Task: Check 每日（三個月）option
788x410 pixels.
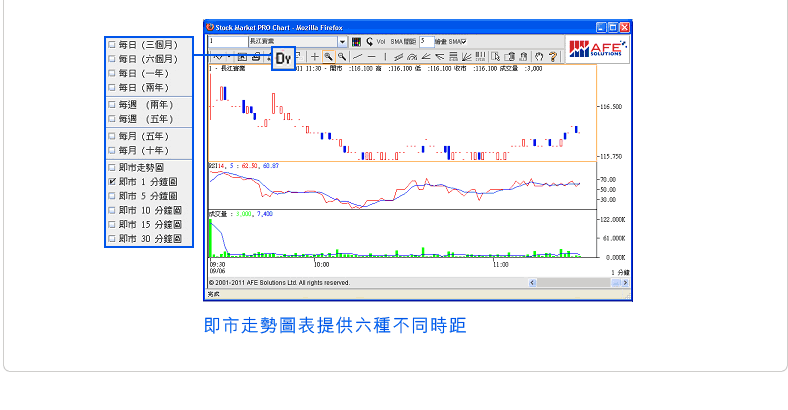Action: (x=112, y=45)
